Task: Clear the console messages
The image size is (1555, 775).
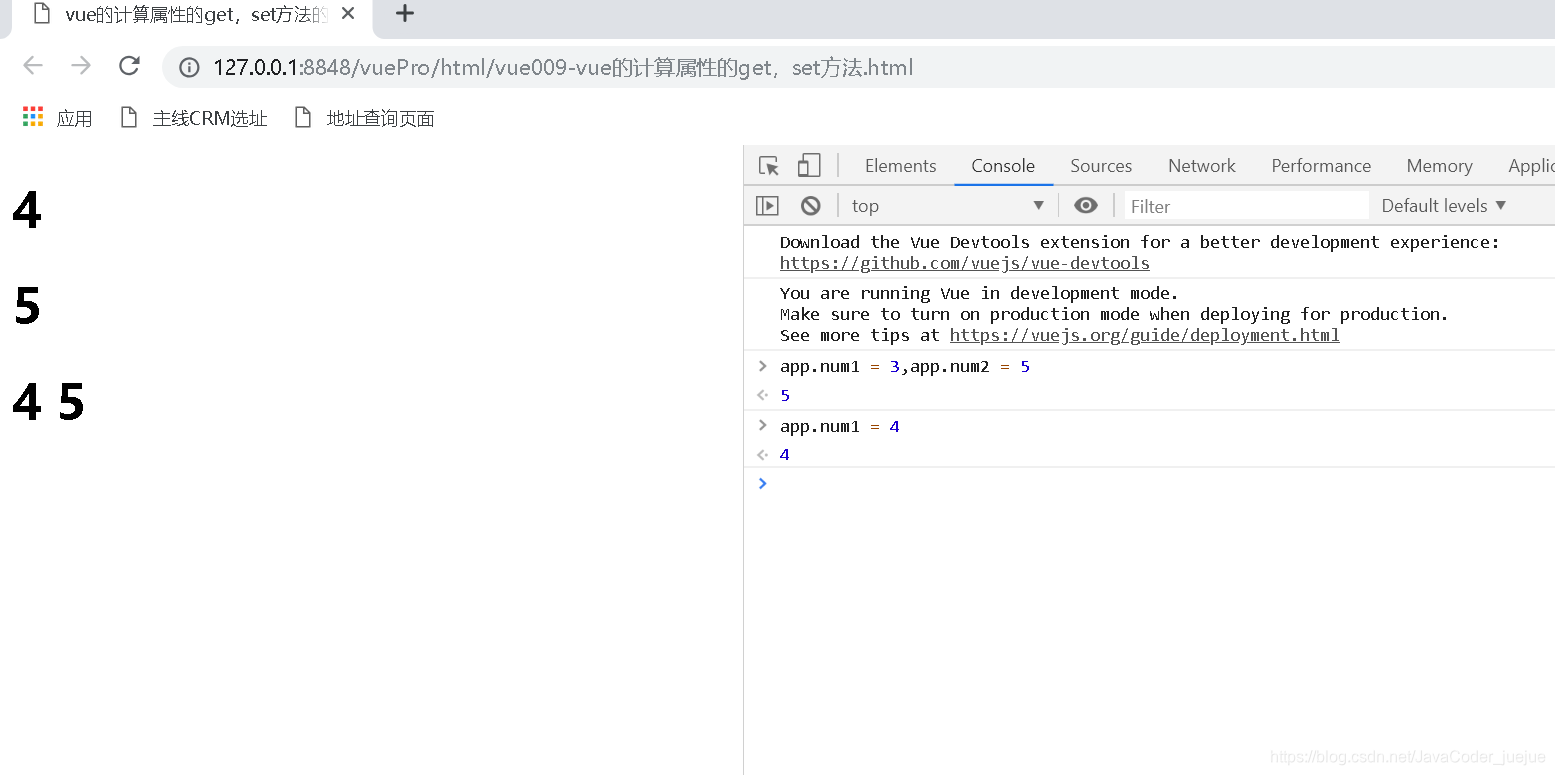Action: tap(809, 205)
